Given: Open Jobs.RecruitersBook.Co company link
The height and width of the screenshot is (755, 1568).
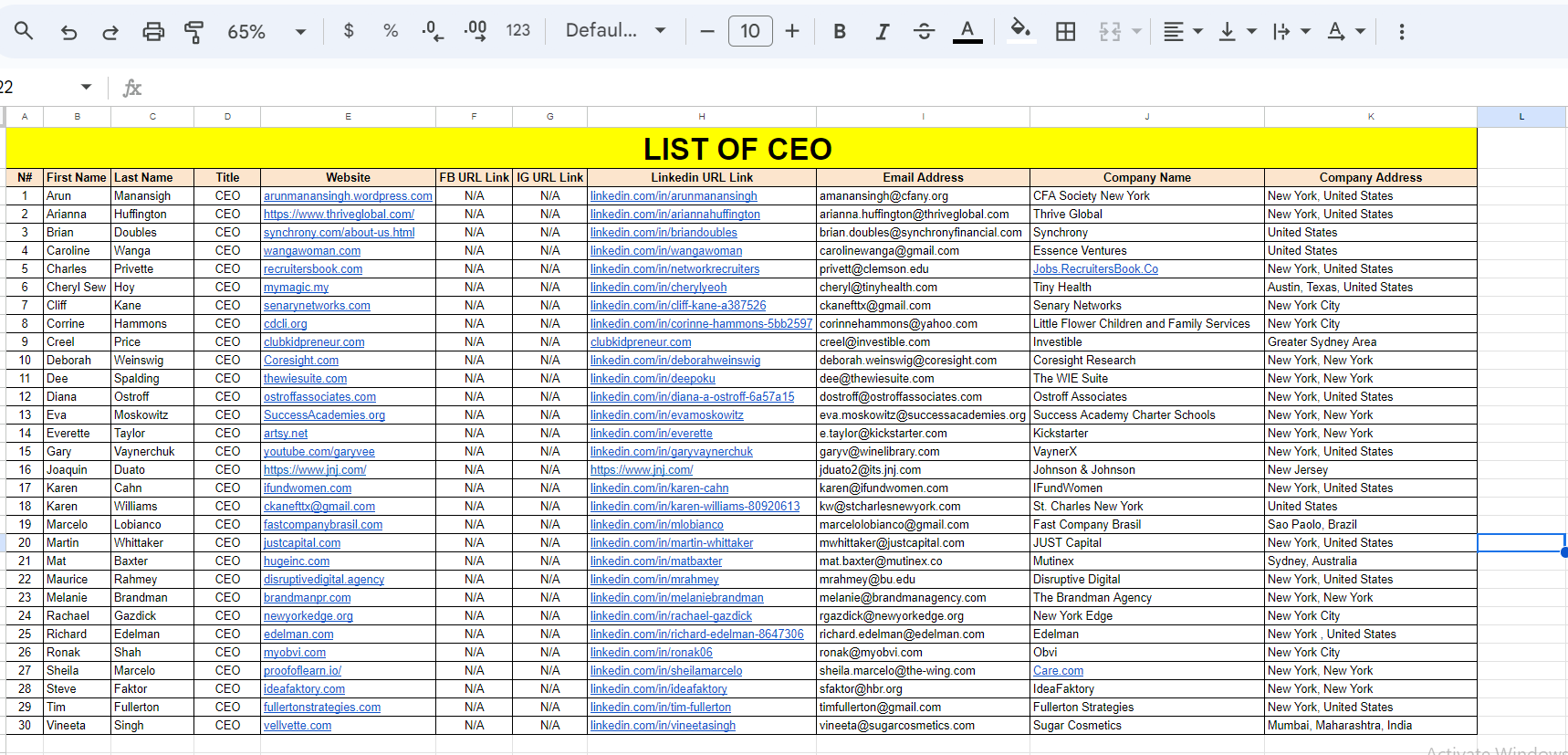Looking at the screenshot, I should point(1095,269).
